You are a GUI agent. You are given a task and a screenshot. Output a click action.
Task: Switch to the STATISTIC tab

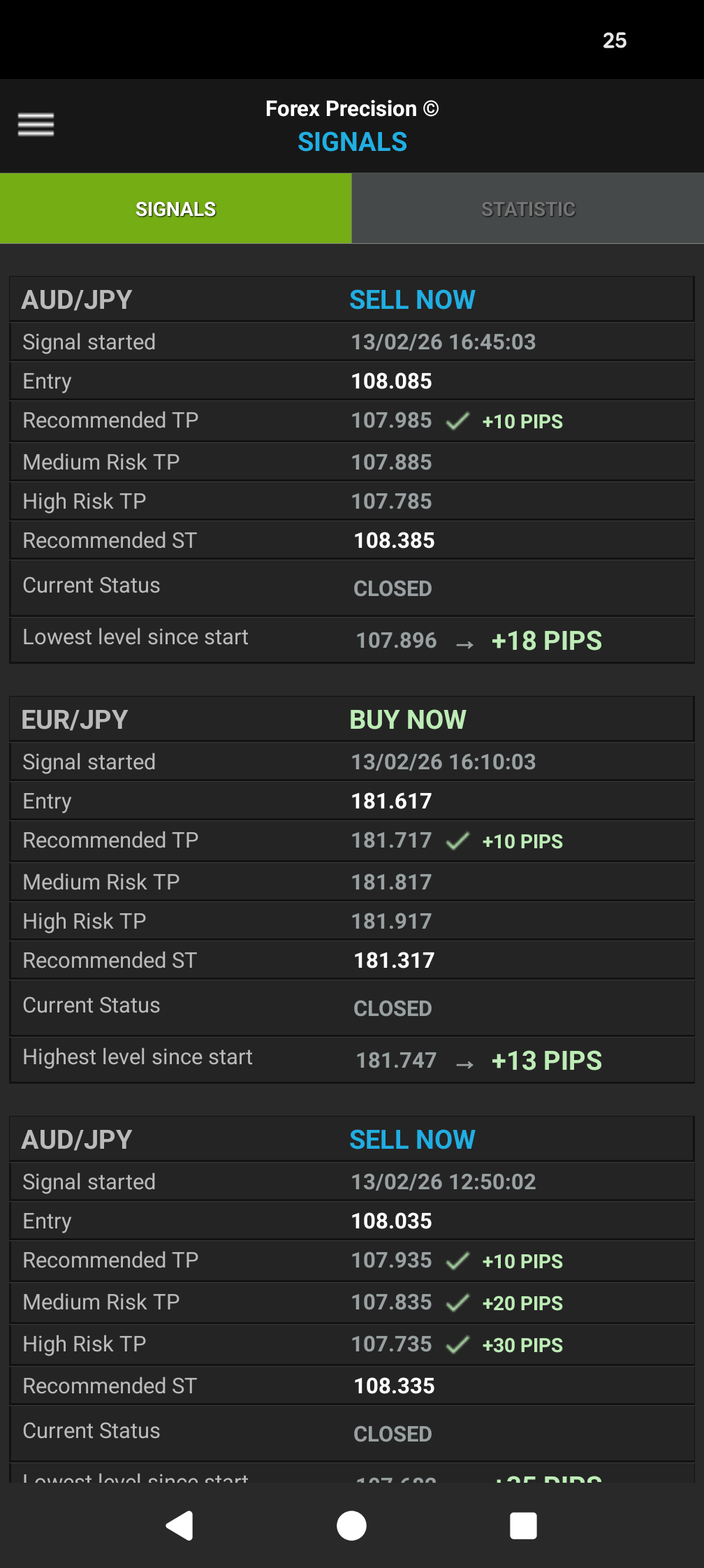click(x=528, y=209)
